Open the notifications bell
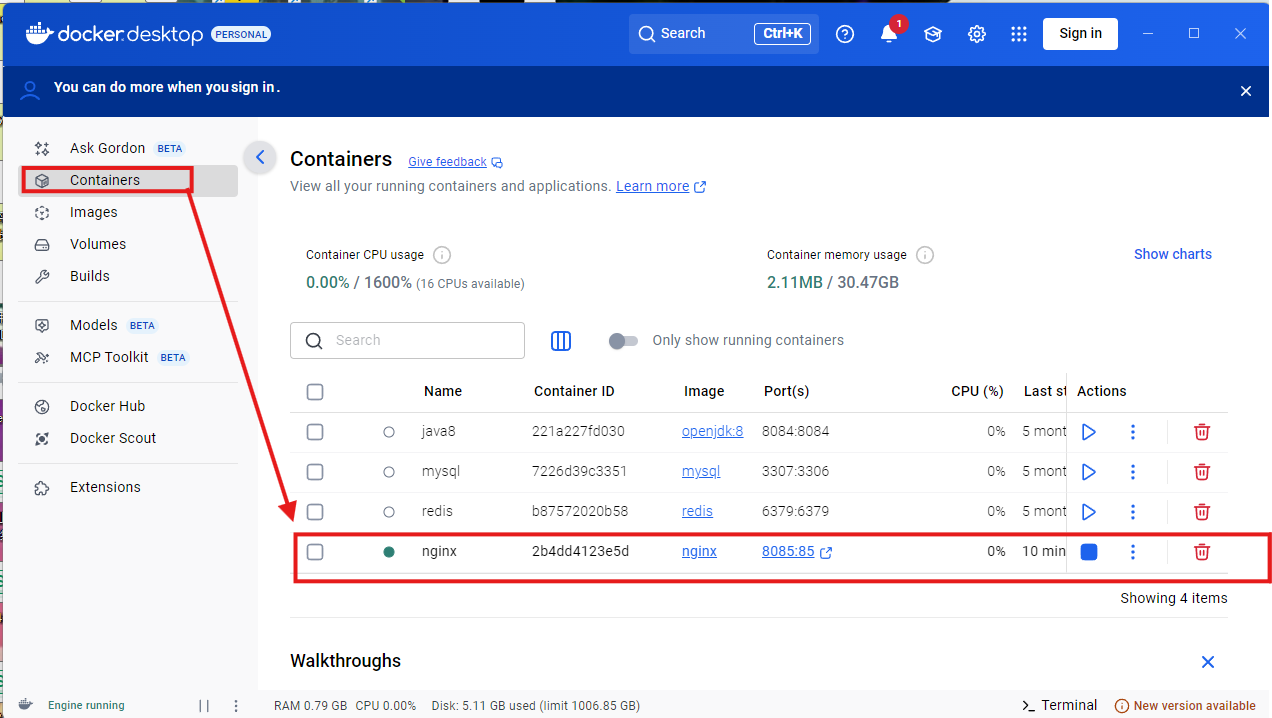 pos(889,34)
